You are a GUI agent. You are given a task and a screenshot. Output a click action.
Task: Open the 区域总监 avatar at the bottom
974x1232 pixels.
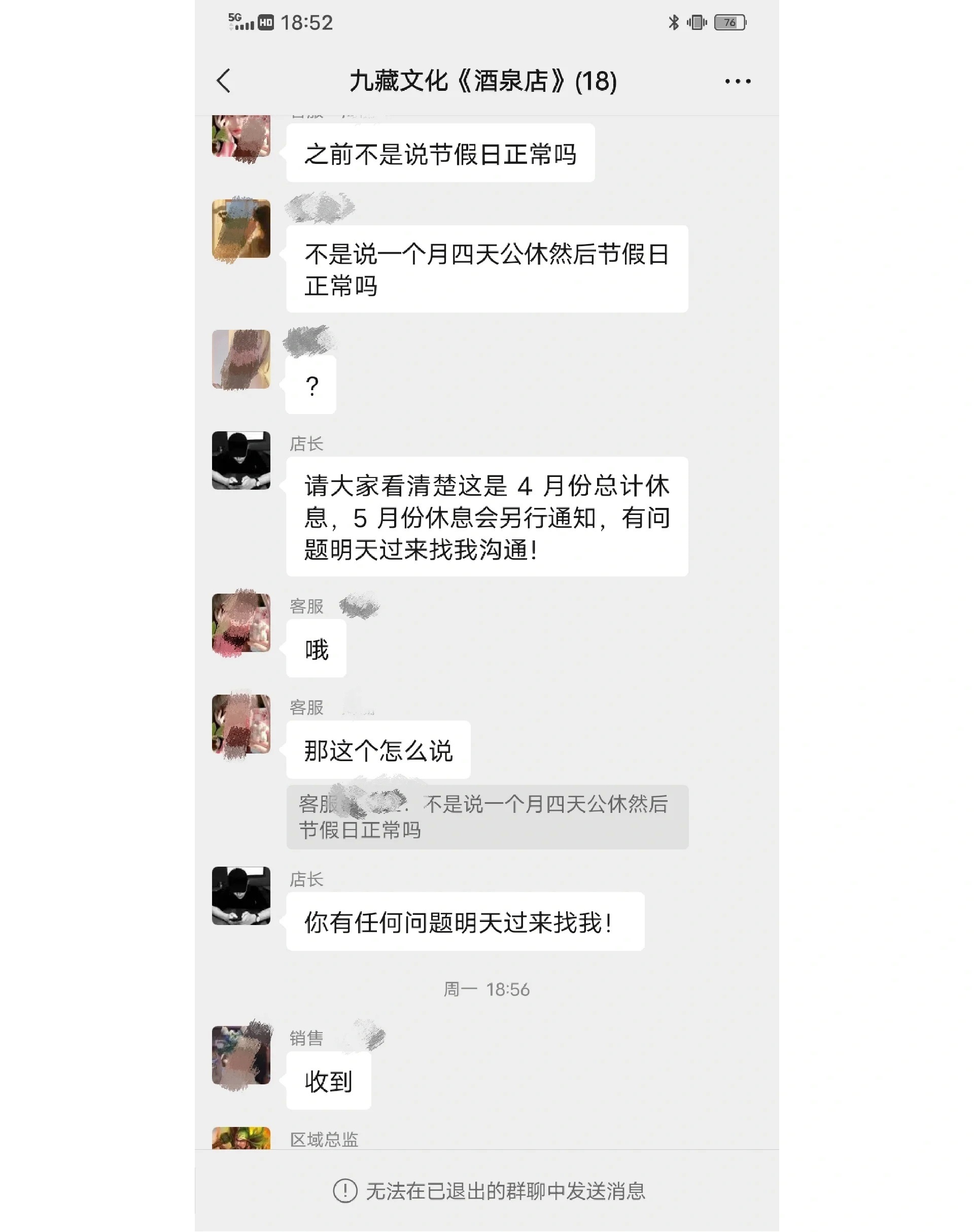click(x=241, y=1138)
